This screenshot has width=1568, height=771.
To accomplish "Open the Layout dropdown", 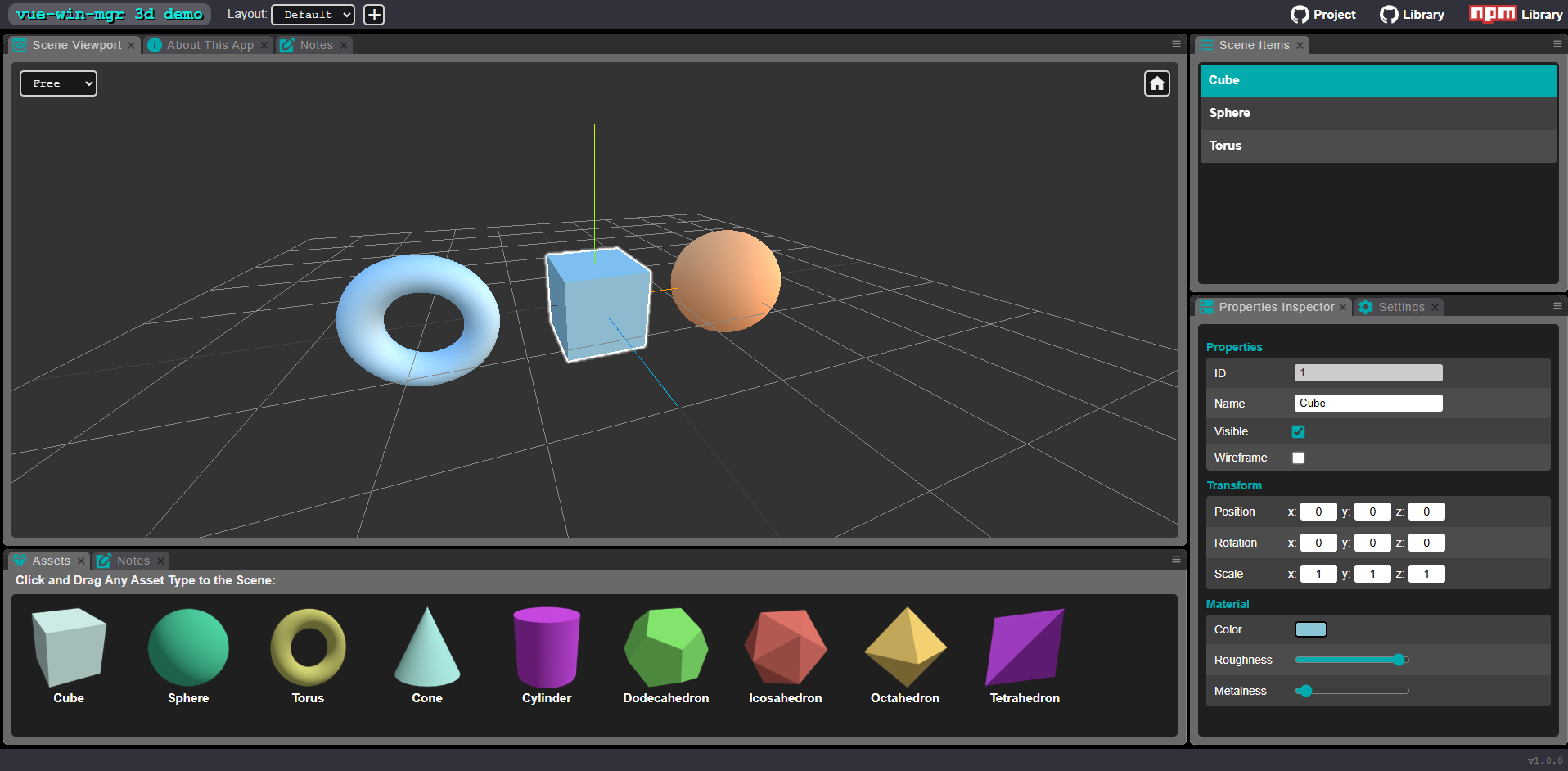I will click(313, 15).
